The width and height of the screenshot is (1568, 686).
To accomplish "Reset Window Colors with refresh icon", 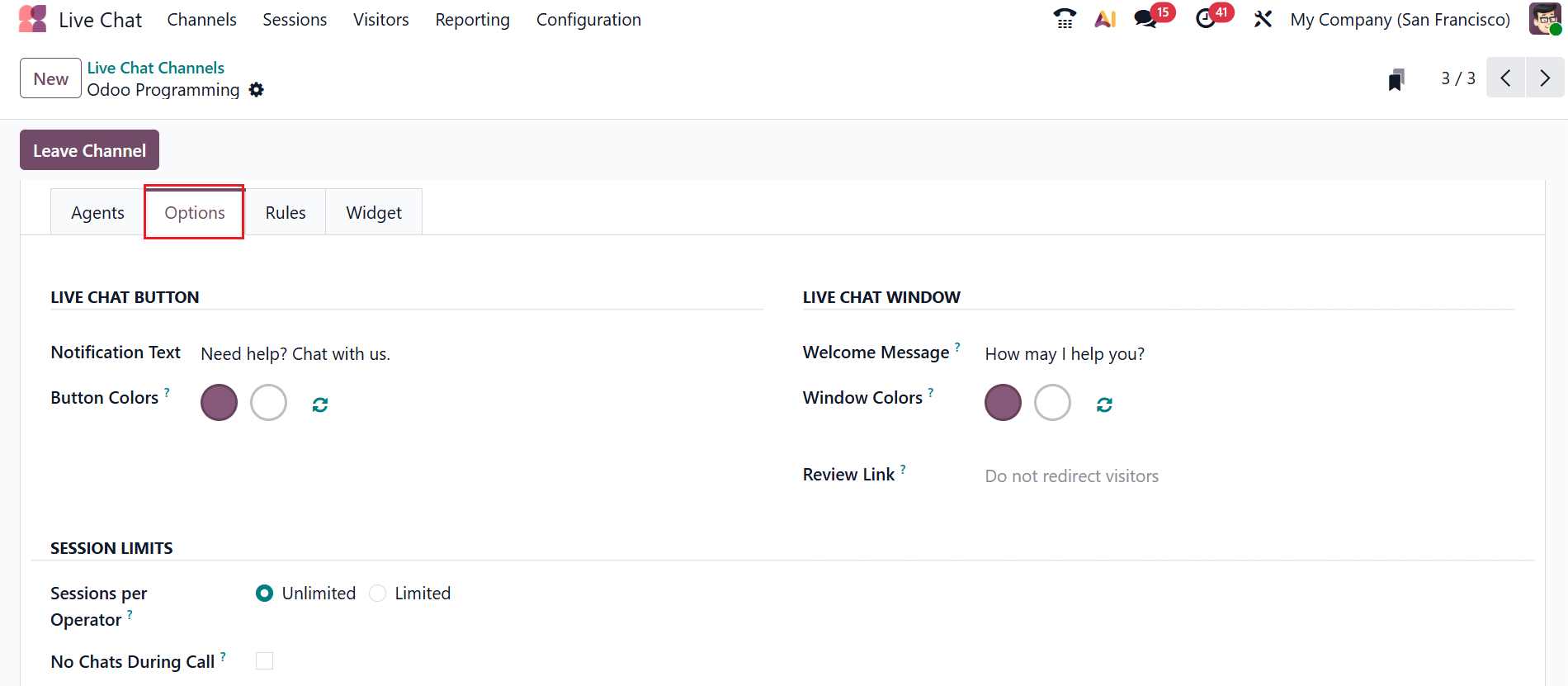I will point(1104,405).
